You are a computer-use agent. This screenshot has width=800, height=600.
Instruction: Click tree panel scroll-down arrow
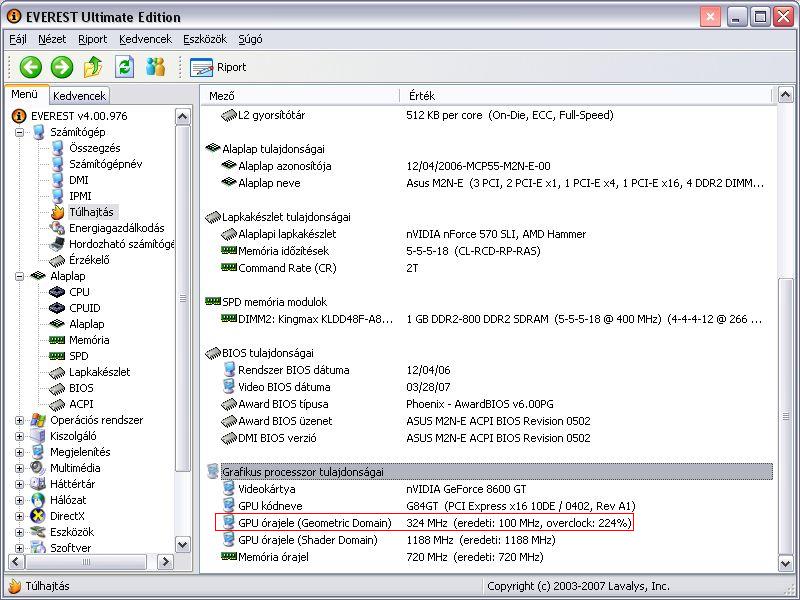(x=183, y=545)
